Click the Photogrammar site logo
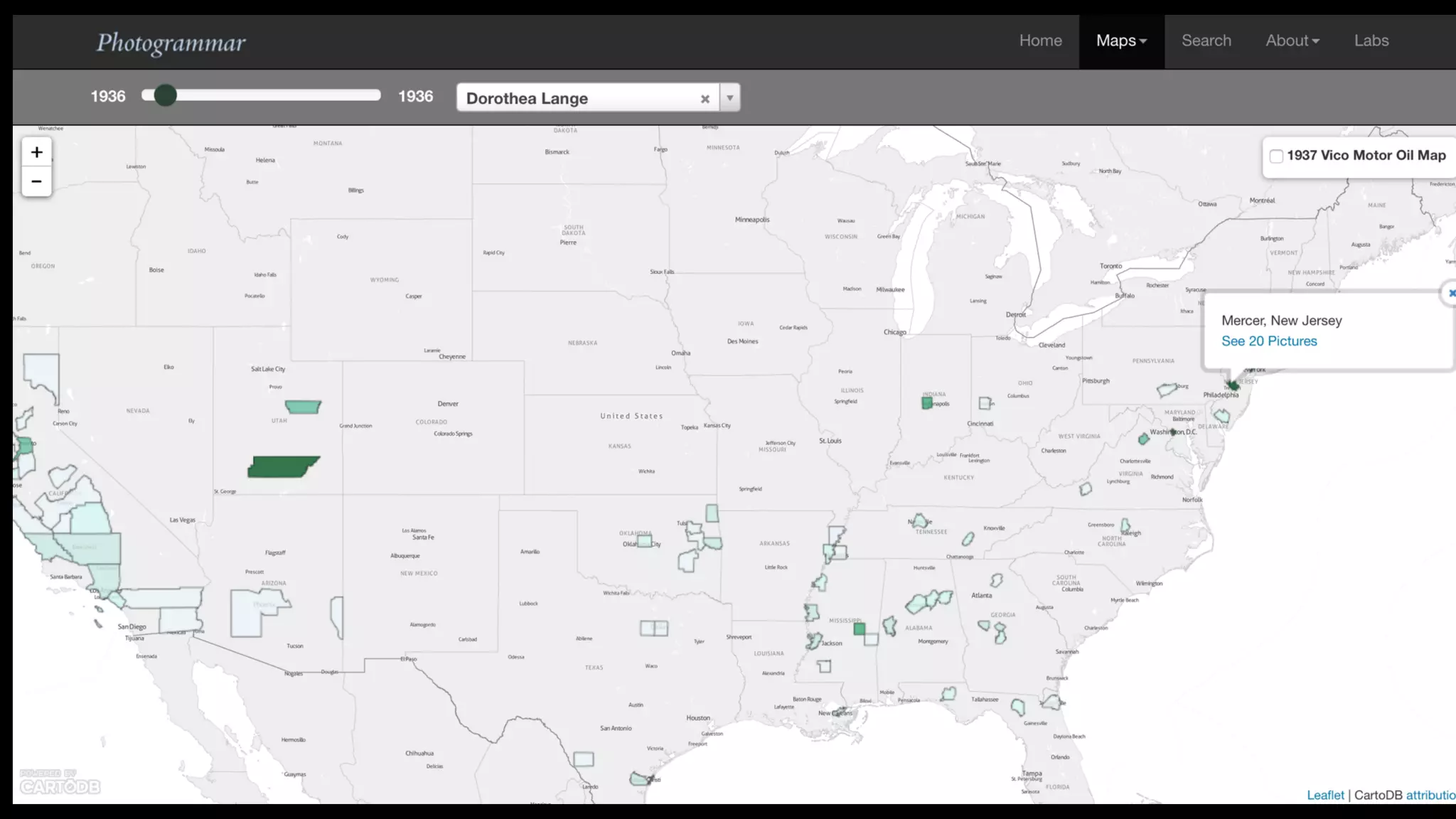Viewport: 1456px width, 819px height. pos(171,43)
